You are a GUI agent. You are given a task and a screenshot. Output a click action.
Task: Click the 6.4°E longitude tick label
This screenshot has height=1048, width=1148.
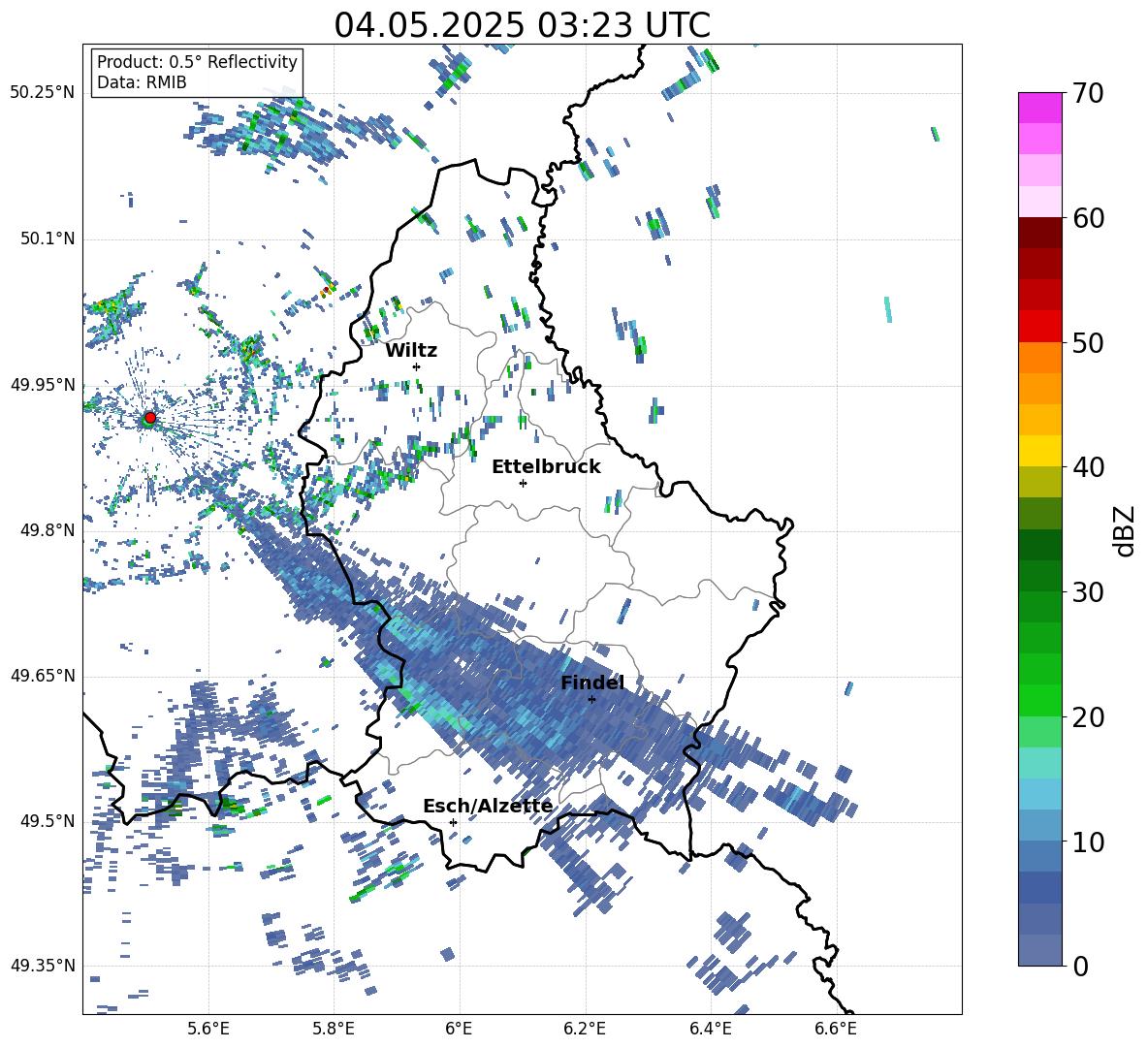point(710,1029)
